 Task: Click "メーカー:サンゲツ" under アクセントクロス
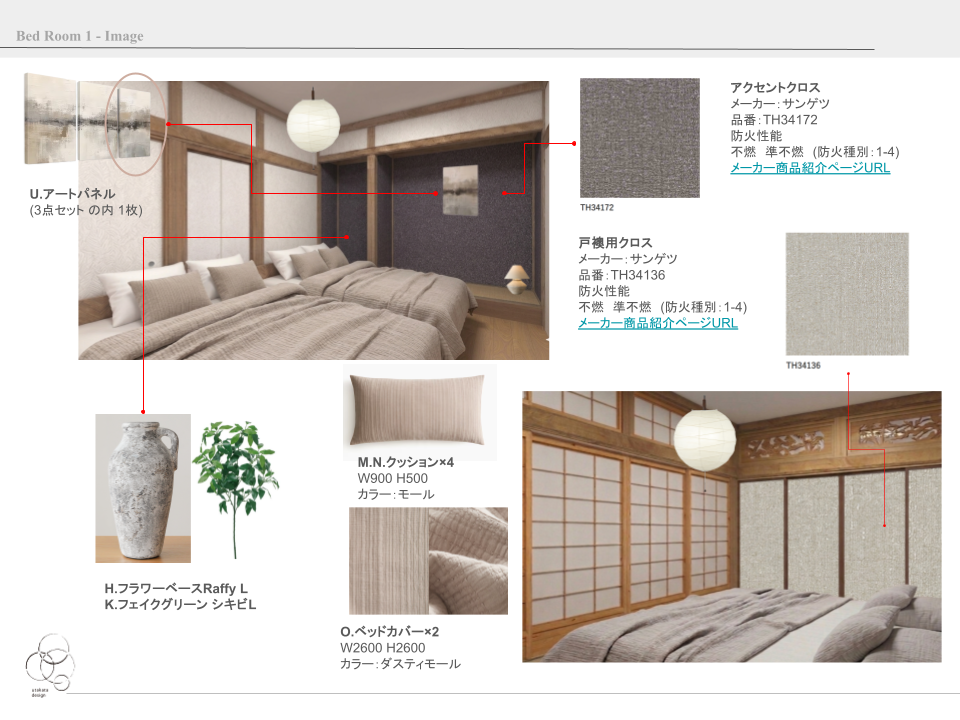click(780, 103)
